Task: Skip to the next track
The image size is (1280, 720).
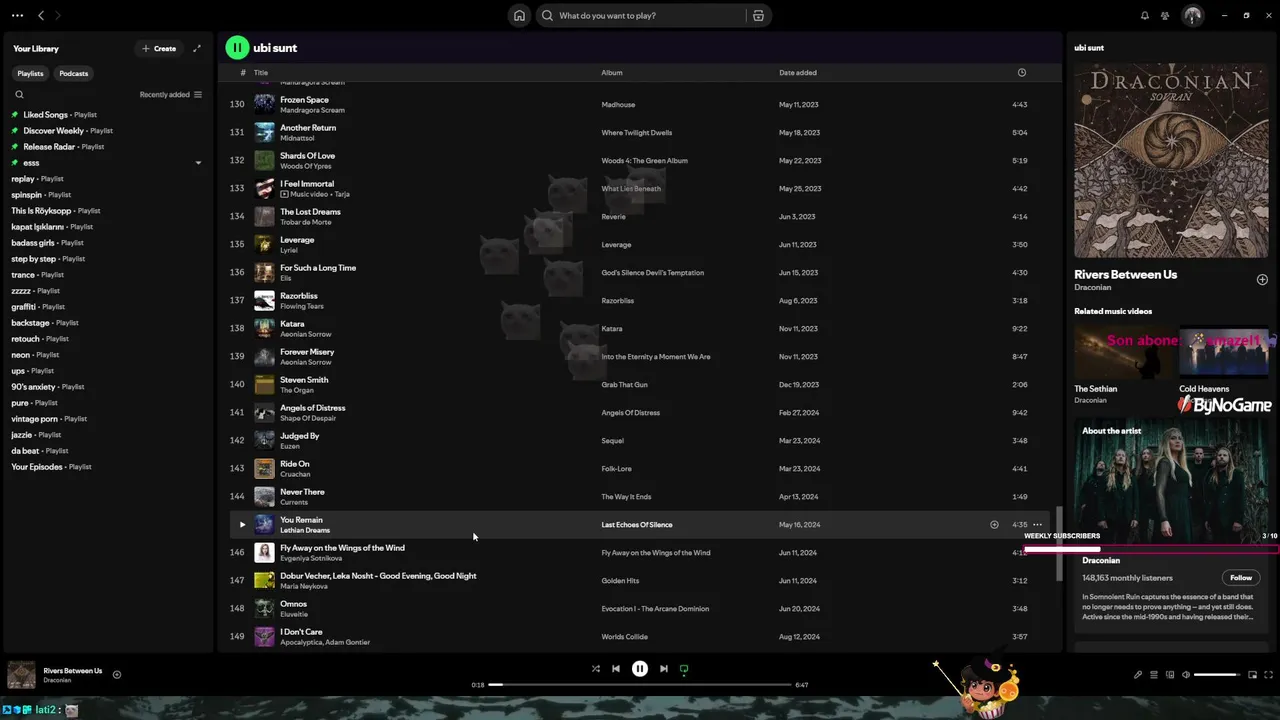Action: 663,669
